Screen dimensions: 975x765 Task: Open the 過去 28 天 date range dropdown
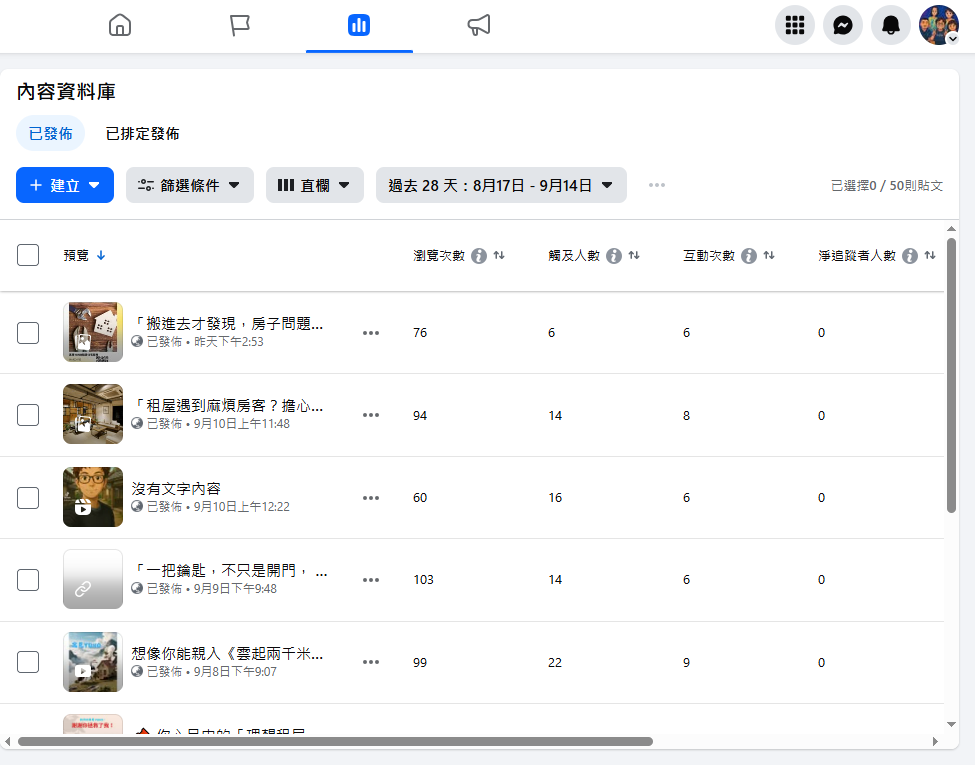pyautogui.click(x=501, y=185)
